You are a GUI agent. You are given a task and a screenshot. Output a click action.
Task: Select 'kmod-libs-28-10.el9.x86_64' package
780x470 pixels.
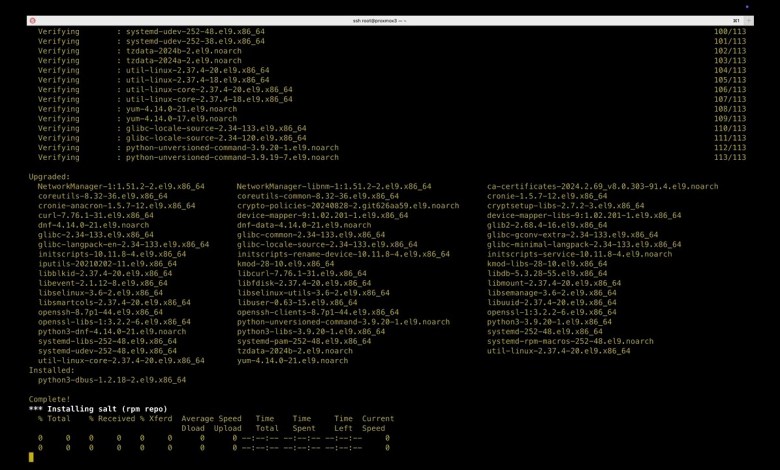547,264
